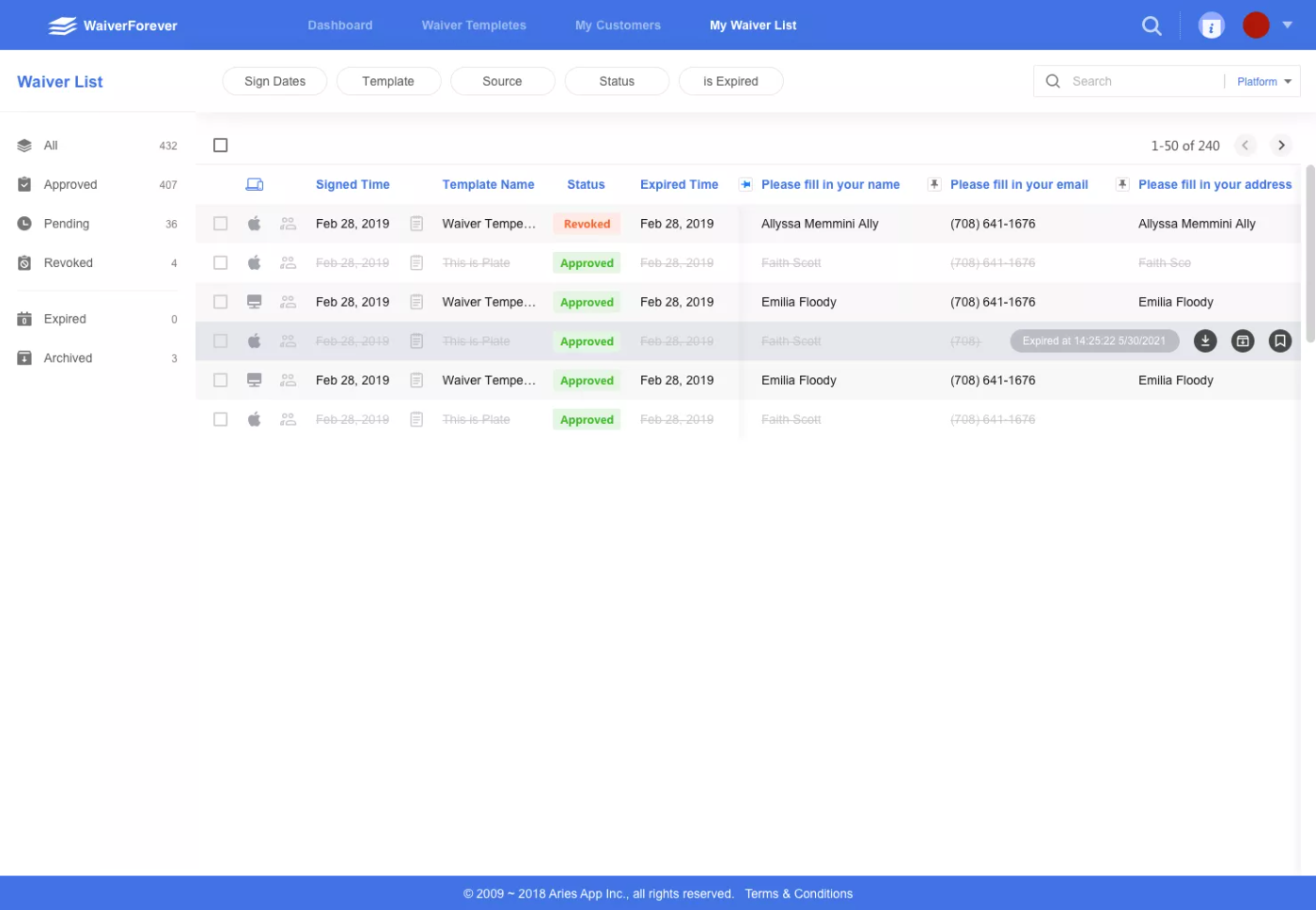Go to next page of waiver results

tap(1281, 146)
